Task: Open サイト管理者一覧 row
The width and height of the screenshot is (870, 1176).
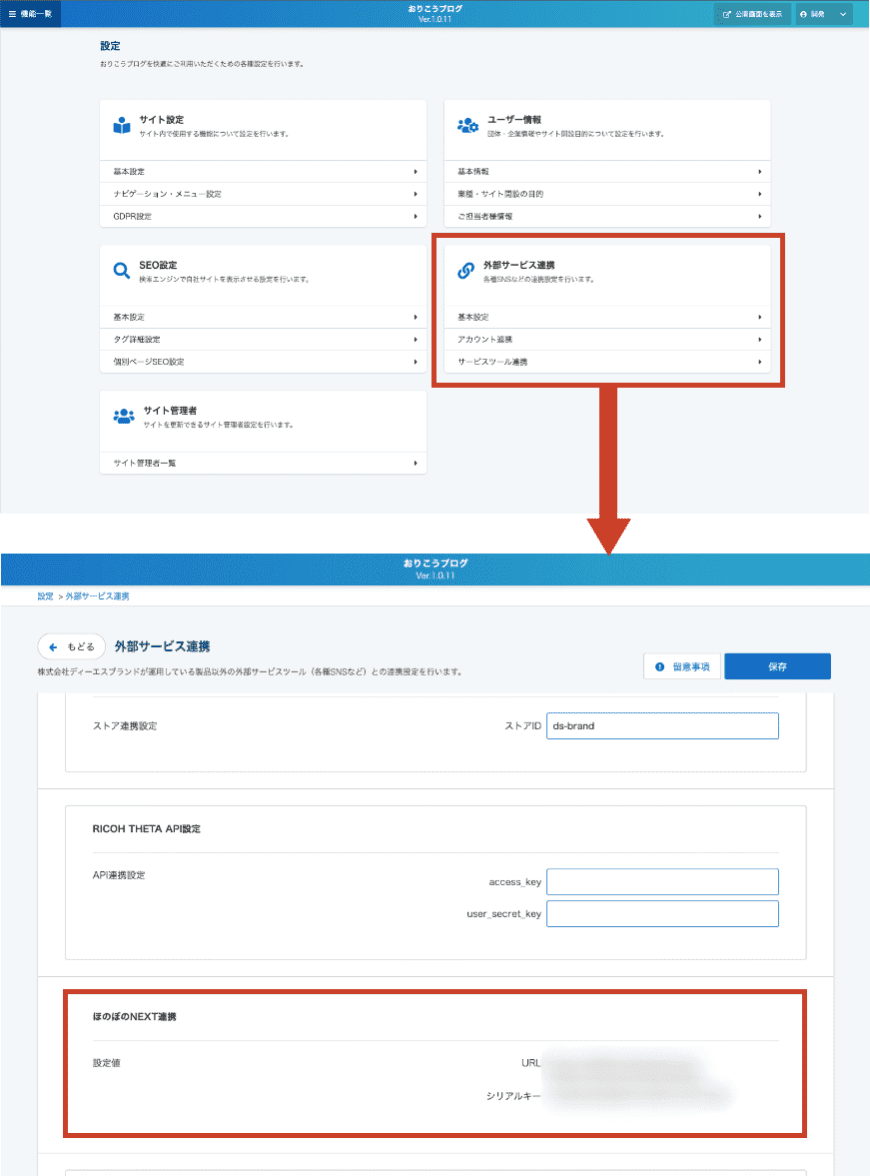Action: pos(263,464)
